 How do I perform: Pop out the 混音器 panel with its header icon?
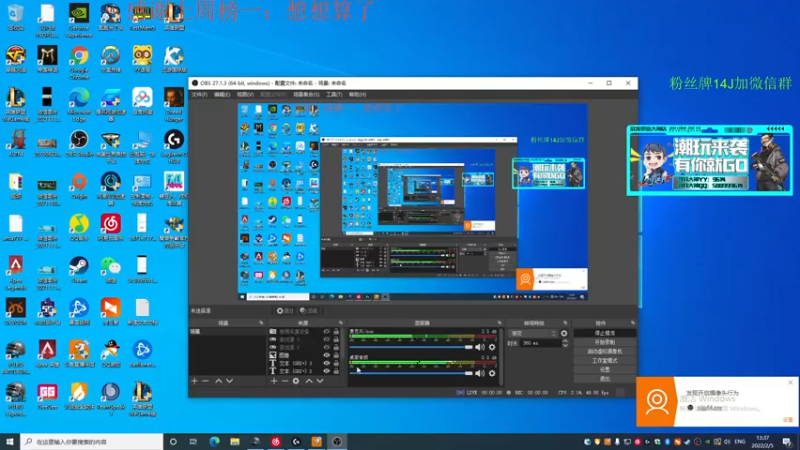[499, 323]
